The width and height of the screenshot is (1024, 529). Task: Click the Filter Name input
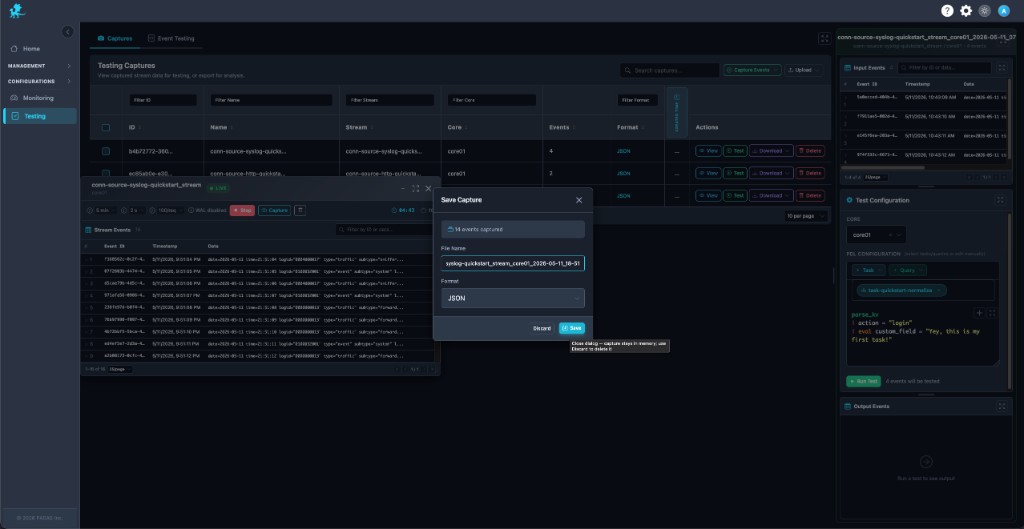coord(271,101)
